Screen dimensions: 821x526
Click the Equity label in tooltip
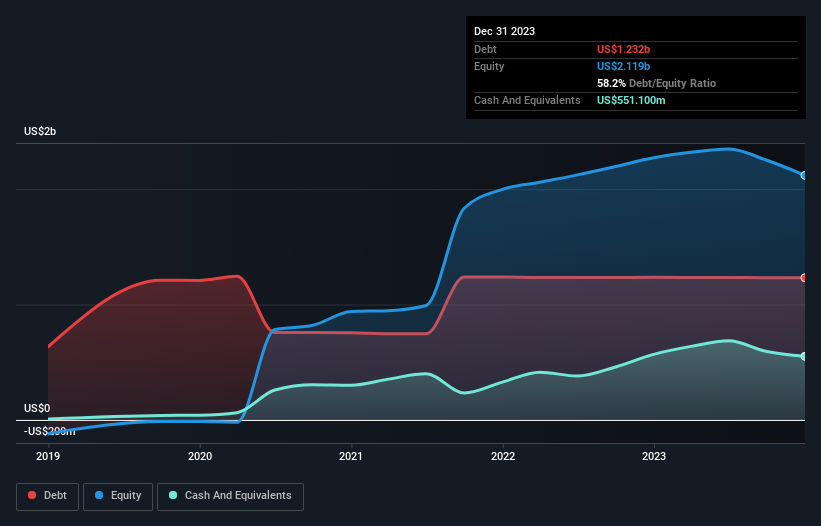[x=489, y=66]
